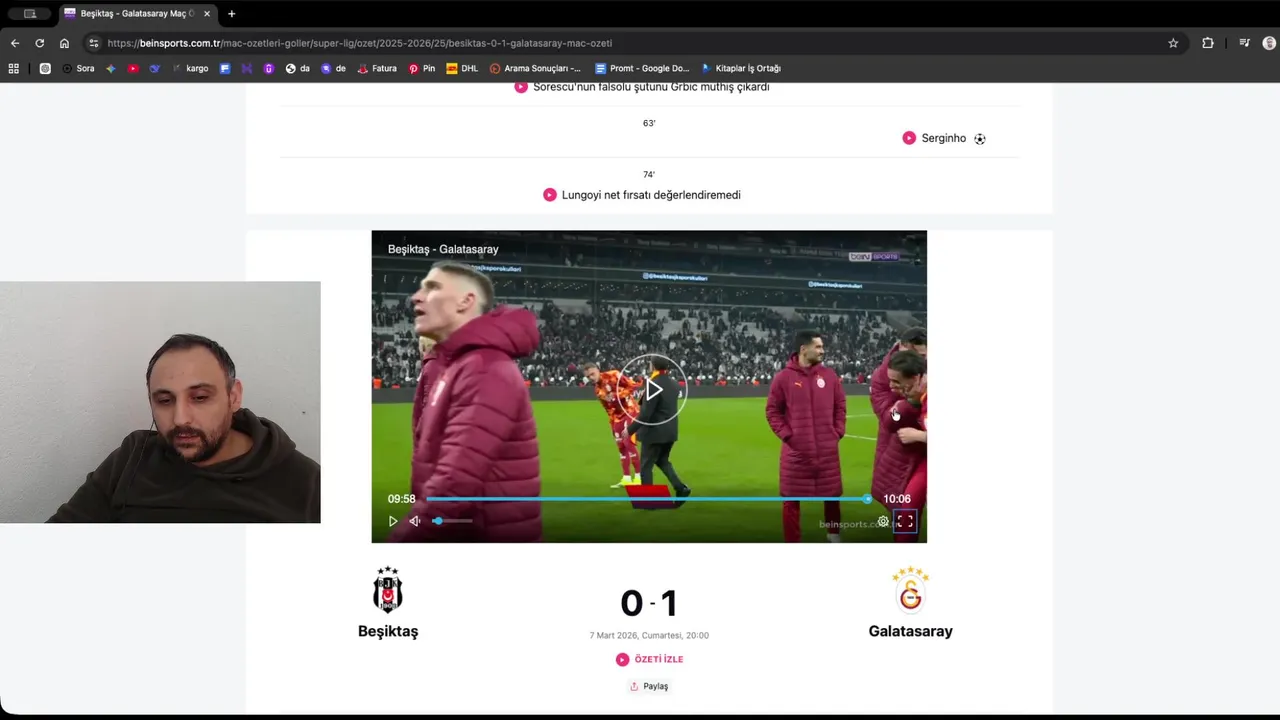Mute the video with speaker icon

pyautogui.click(x=415, y=521)
